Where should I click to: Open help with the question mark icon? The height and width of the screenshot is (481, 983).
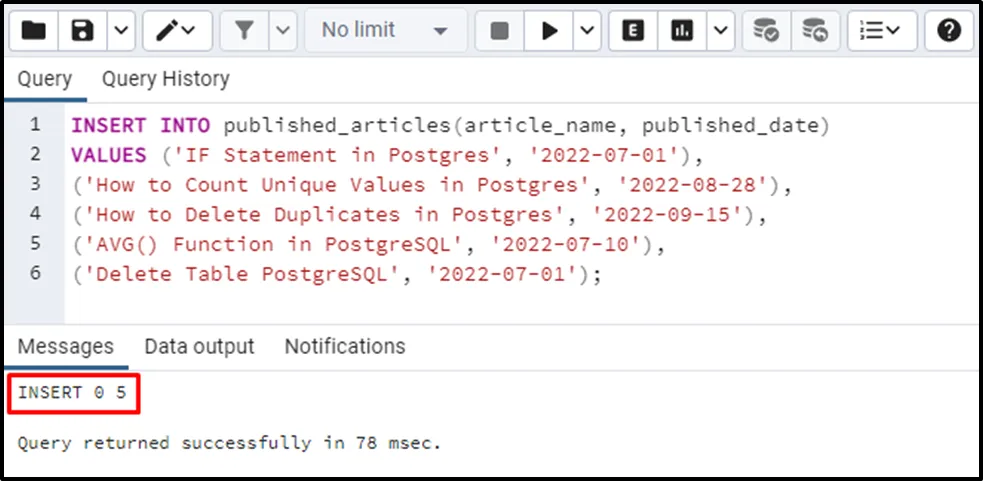click(949, 31)
